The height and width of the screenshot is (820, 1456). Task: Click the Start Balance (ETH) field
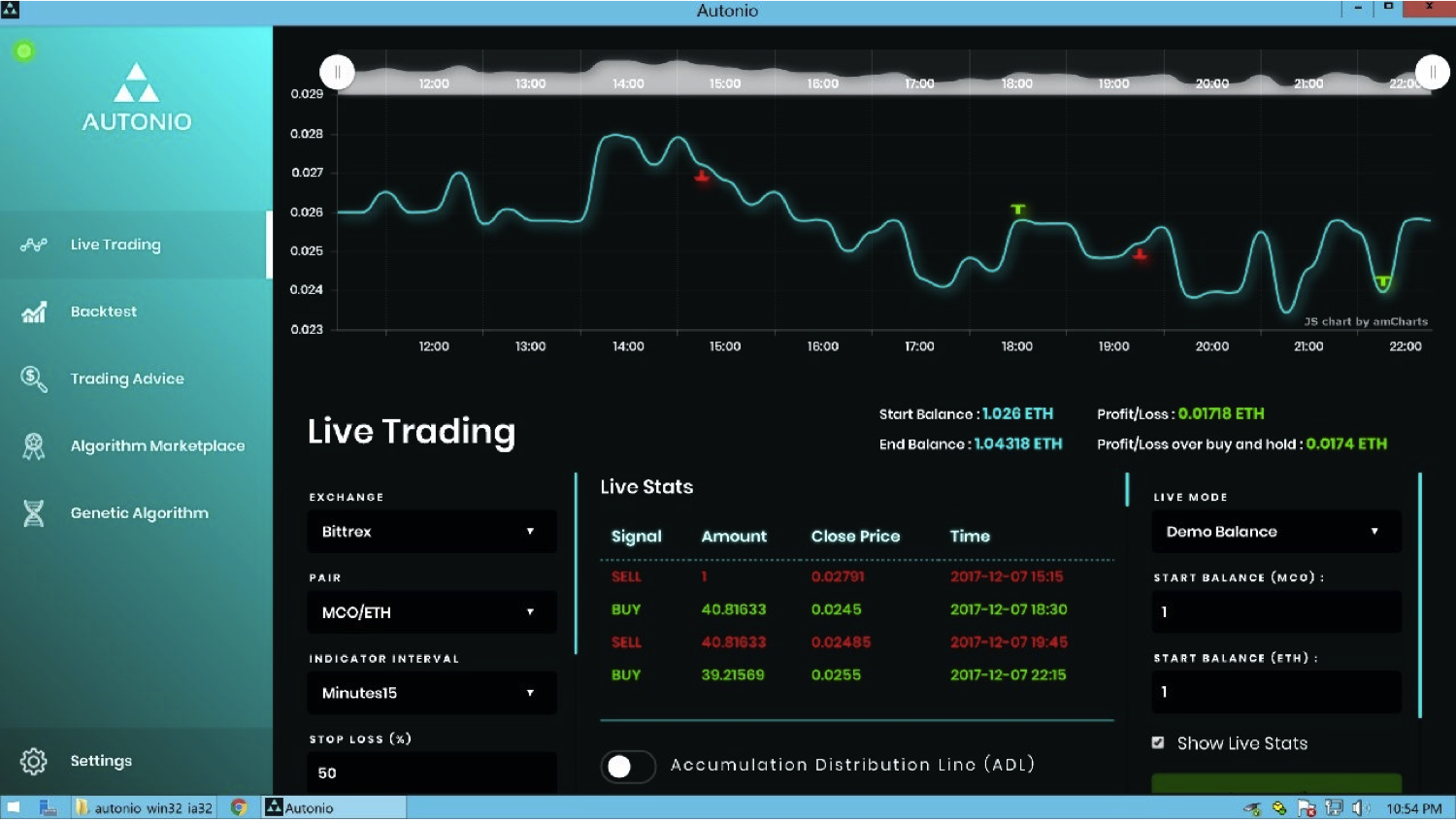click(x=1276, y=693)
